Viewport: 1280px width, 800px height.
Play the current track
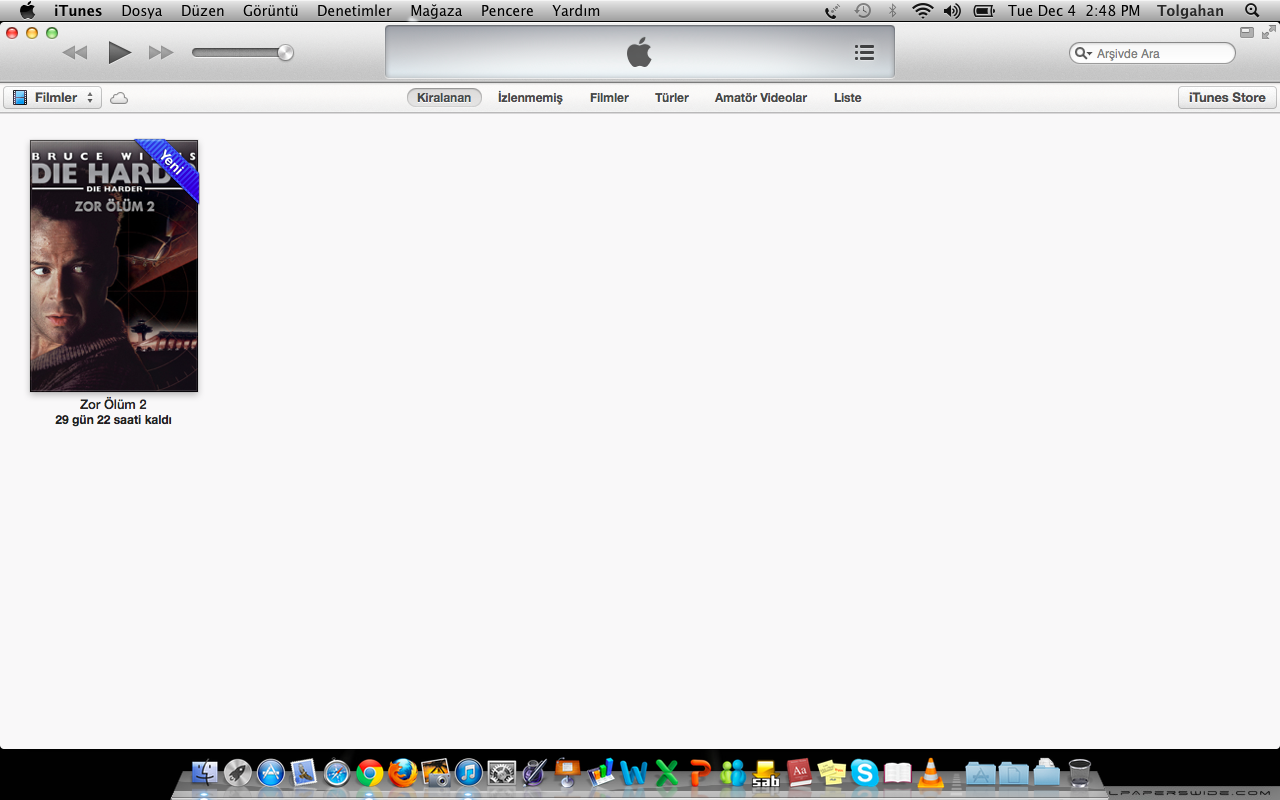click(120, 53)
